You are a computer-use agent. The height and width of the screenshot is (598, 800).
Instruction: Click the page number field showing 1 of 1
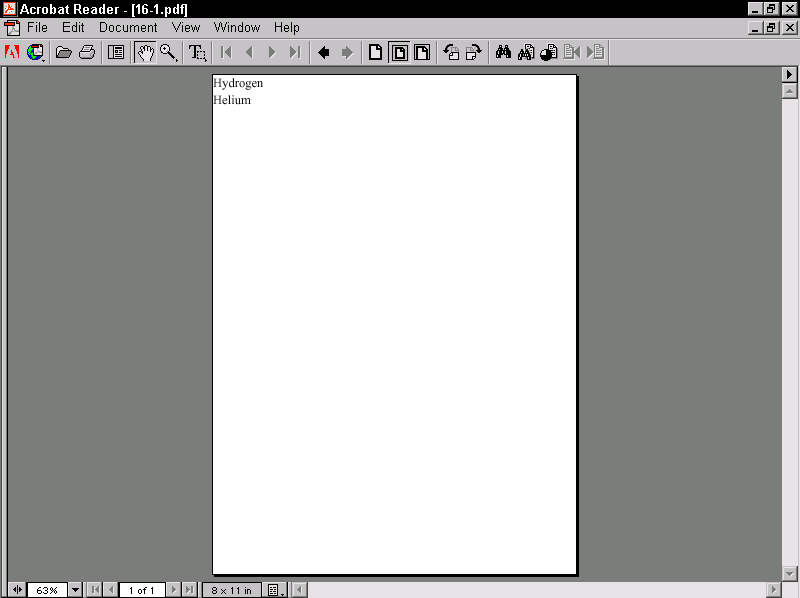click(141, 590)
